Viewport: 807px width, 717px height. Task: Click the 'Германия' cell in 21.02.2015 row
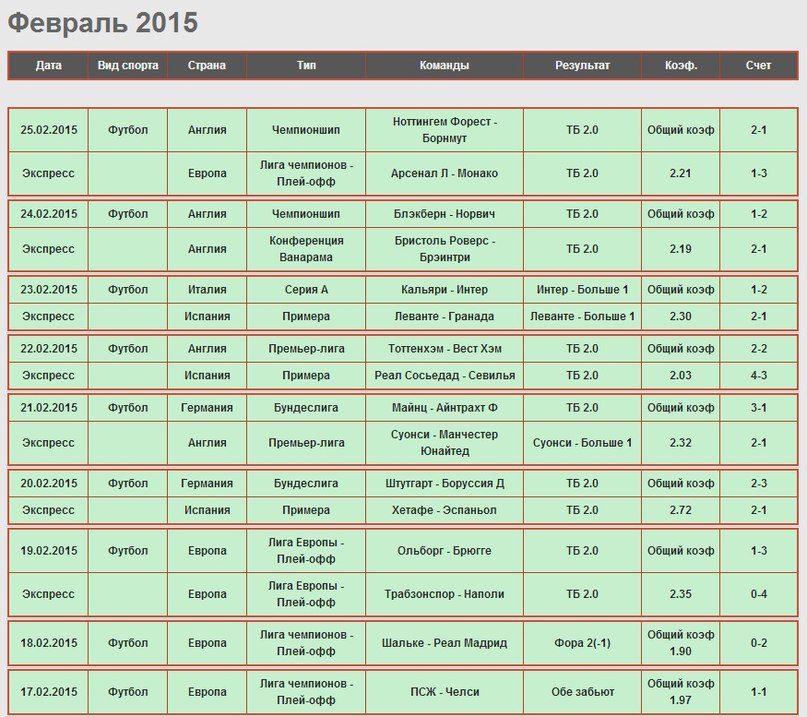[x=207, y=408]
